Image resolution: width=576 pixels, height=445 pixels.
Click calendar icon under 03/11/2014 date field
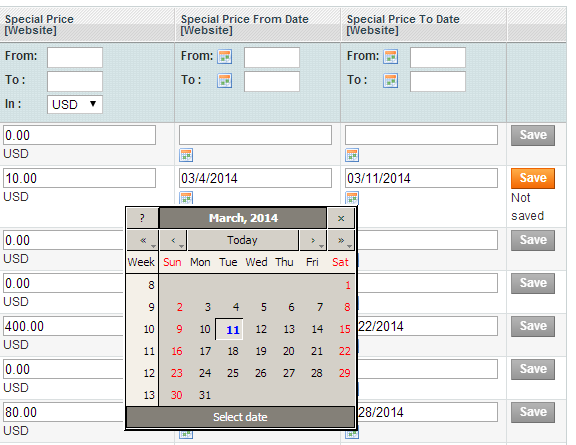352,198
